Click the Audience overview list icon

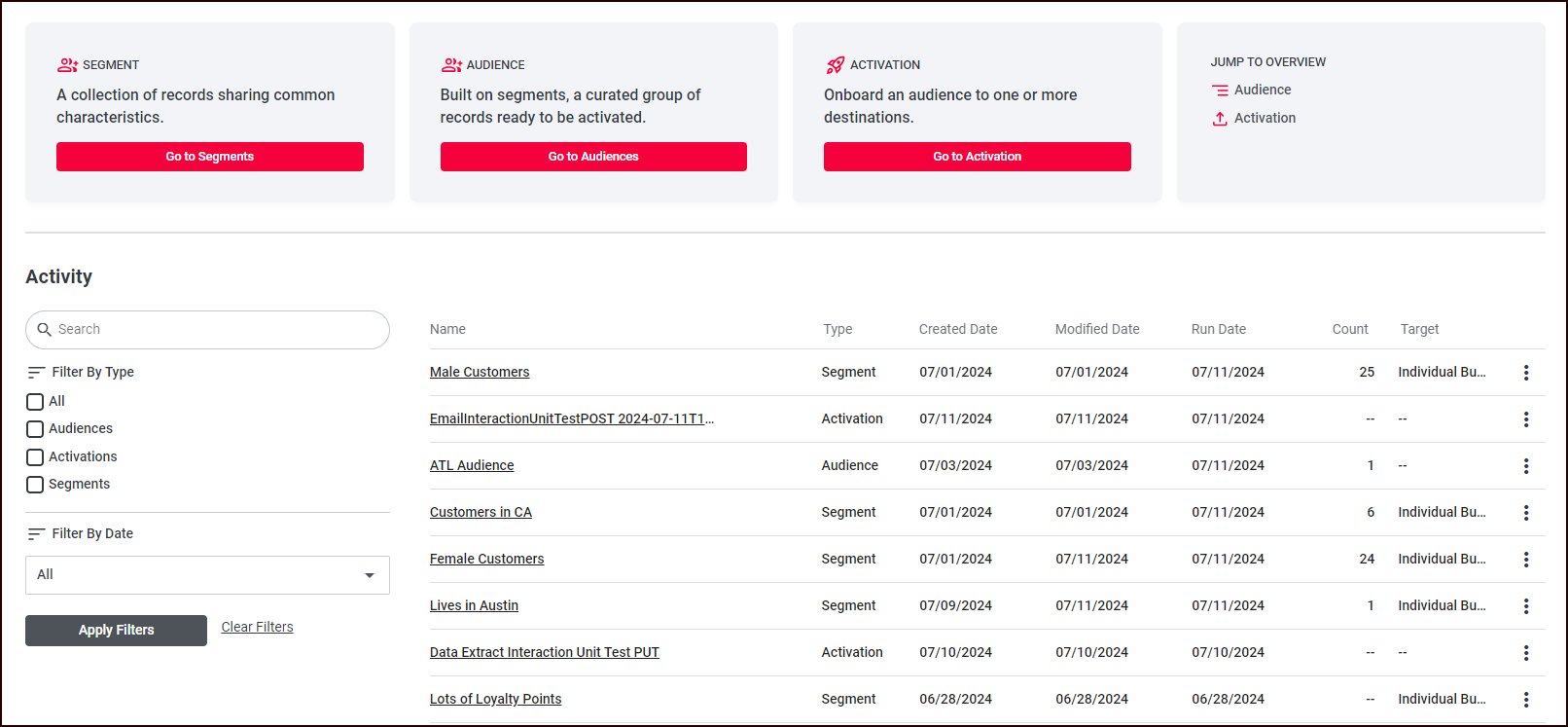point(1220,91)
